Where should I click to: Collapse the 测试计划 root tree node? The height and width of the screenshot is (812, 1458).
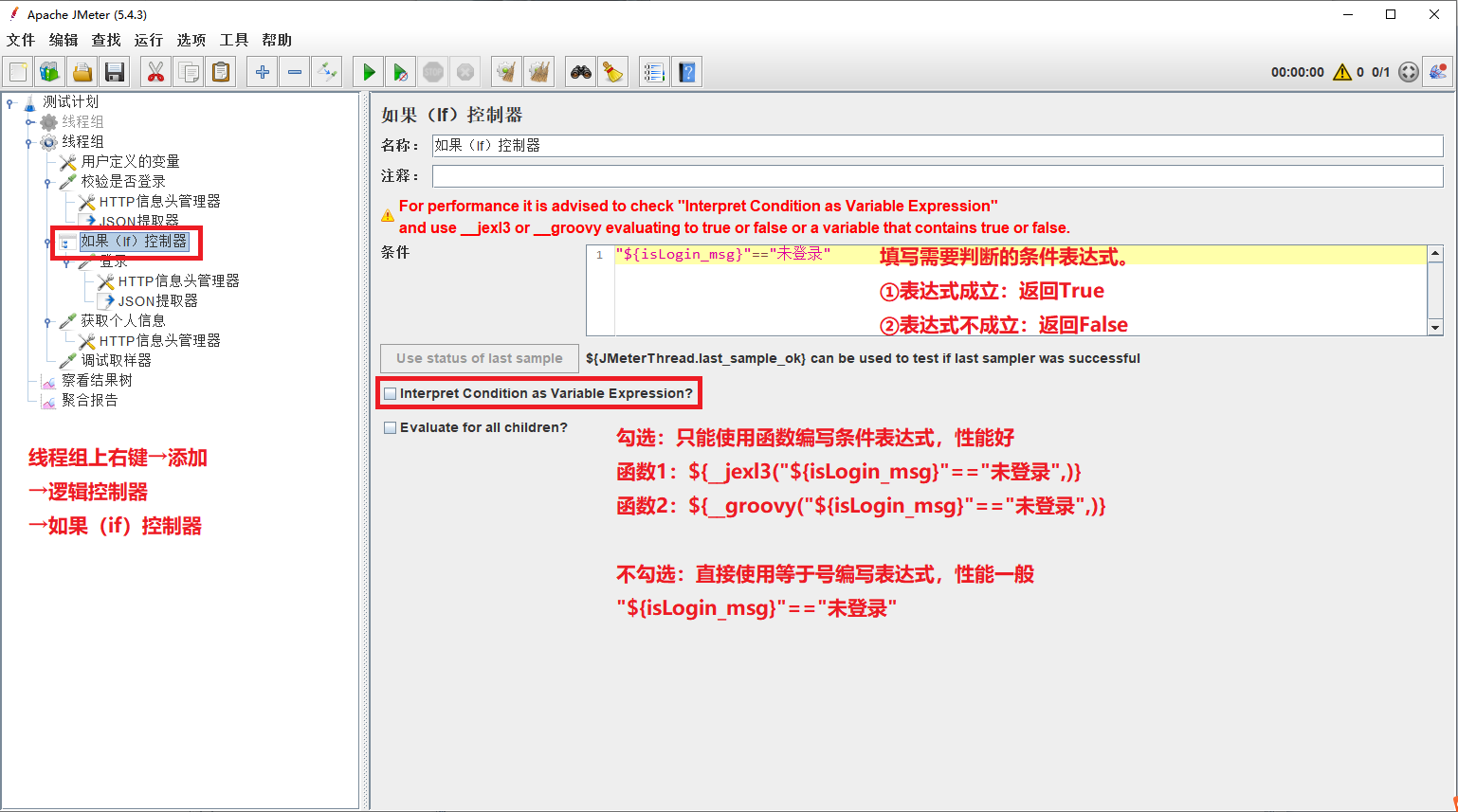click(x=10, y=102)
